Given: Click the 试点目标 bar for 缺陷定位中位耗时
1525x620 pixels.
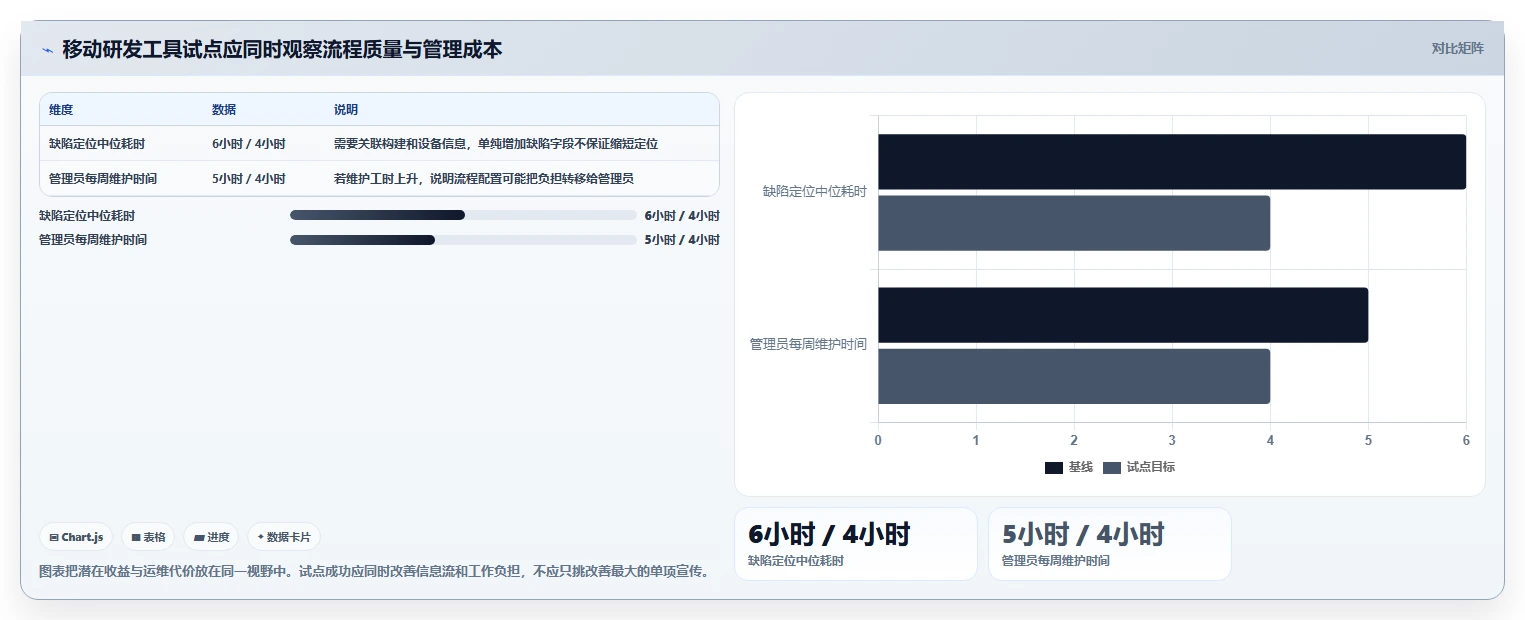Looking at the screenshot, I should coord(1074,223).
